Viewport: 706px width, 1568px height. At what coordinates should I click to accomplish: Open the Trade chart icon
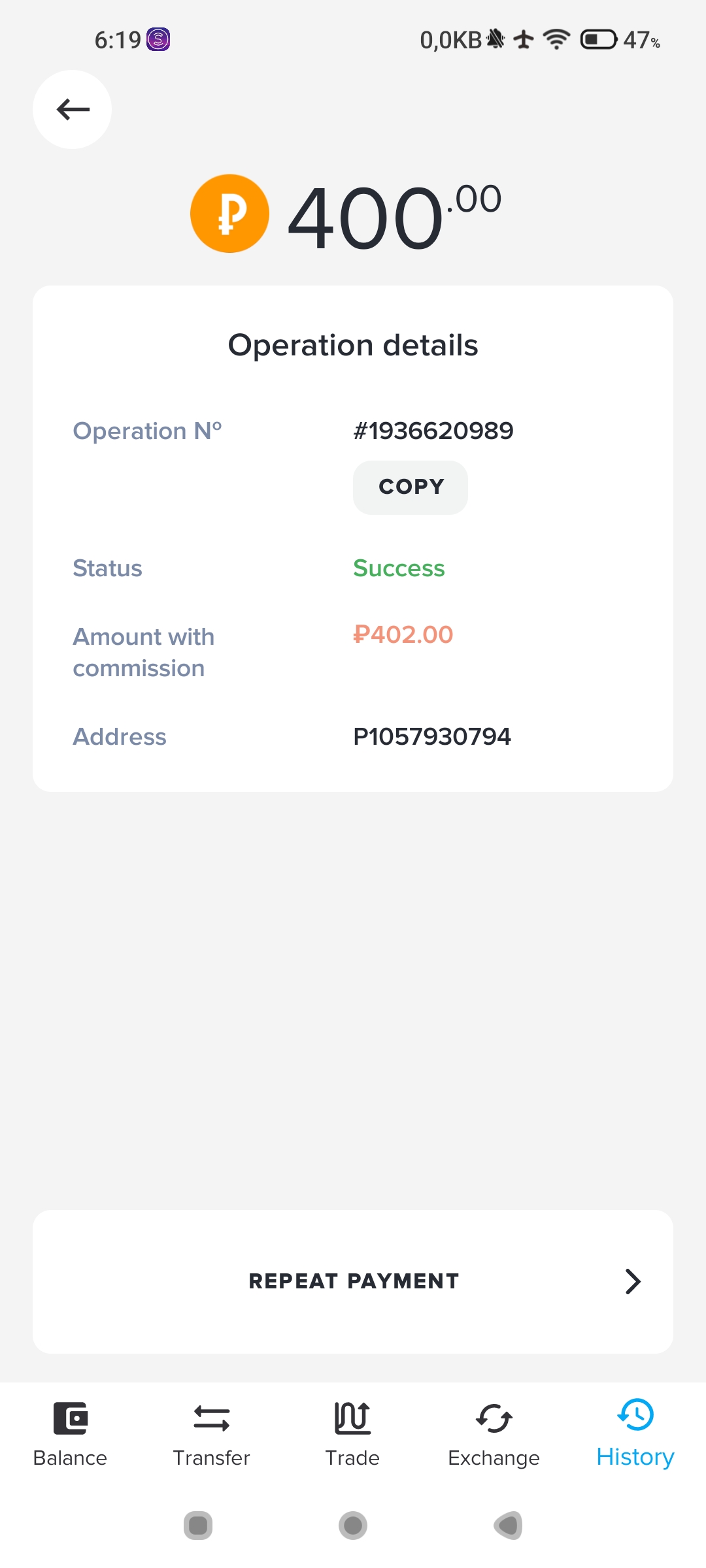[x=352, y=1418]
